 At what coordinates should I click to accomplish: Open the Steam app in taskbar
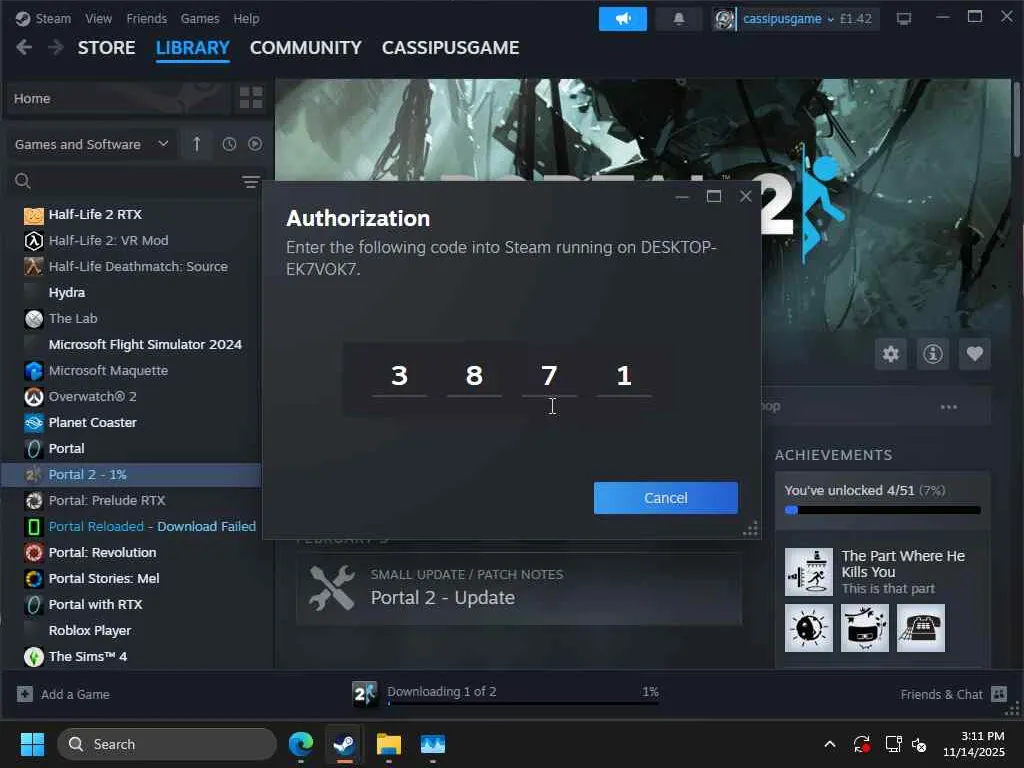click(344, 744)
